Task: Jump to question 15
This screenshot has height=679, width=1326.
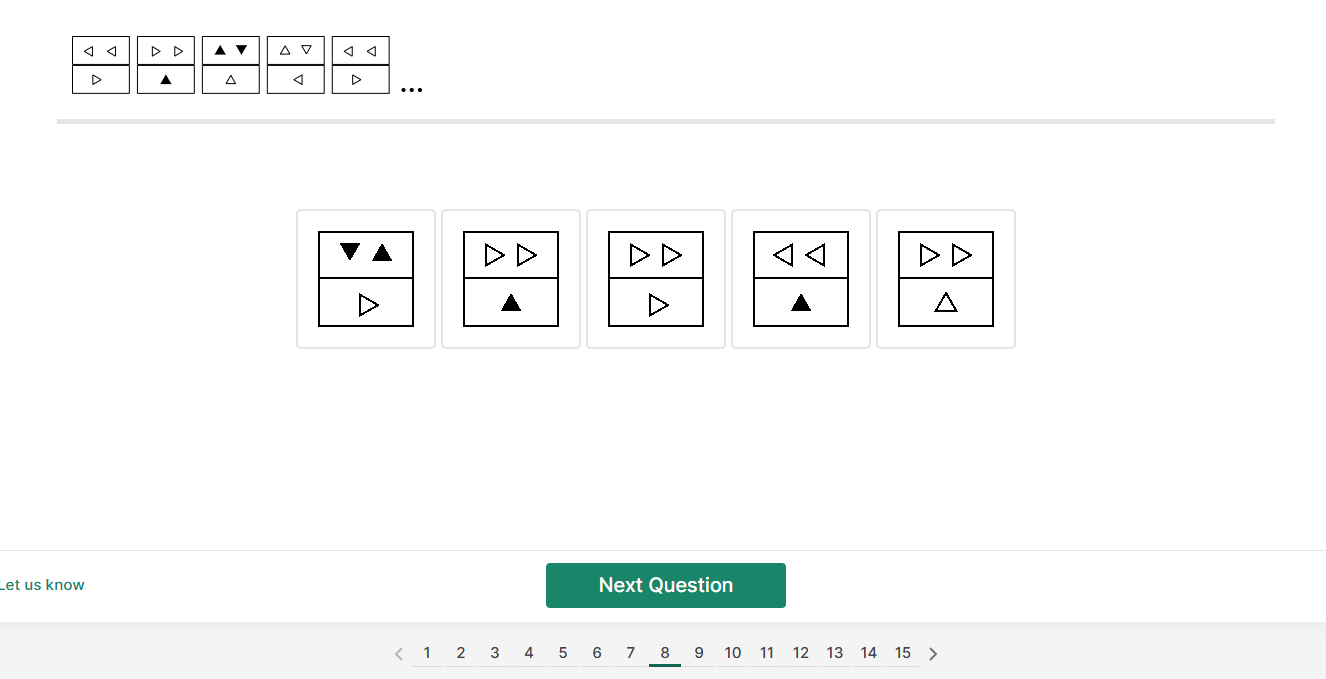Action: click(903, 653)
